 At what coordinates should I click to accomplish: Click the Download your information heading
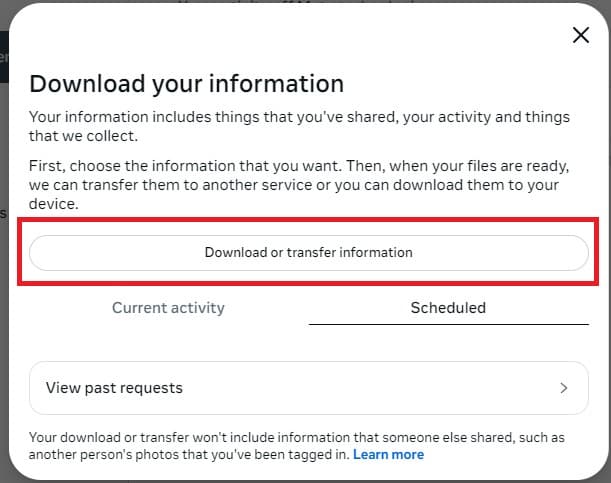coord(187,84)
